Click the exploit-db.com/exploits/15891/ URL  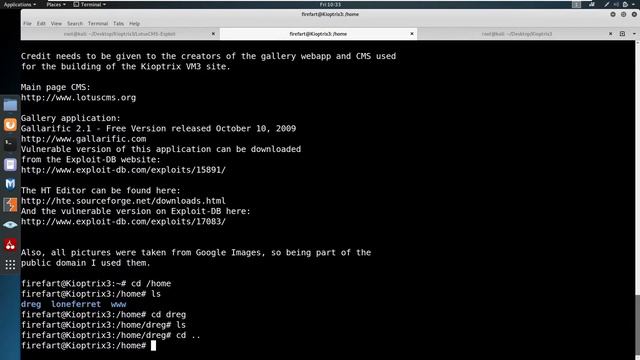click(x=123, y=170)
